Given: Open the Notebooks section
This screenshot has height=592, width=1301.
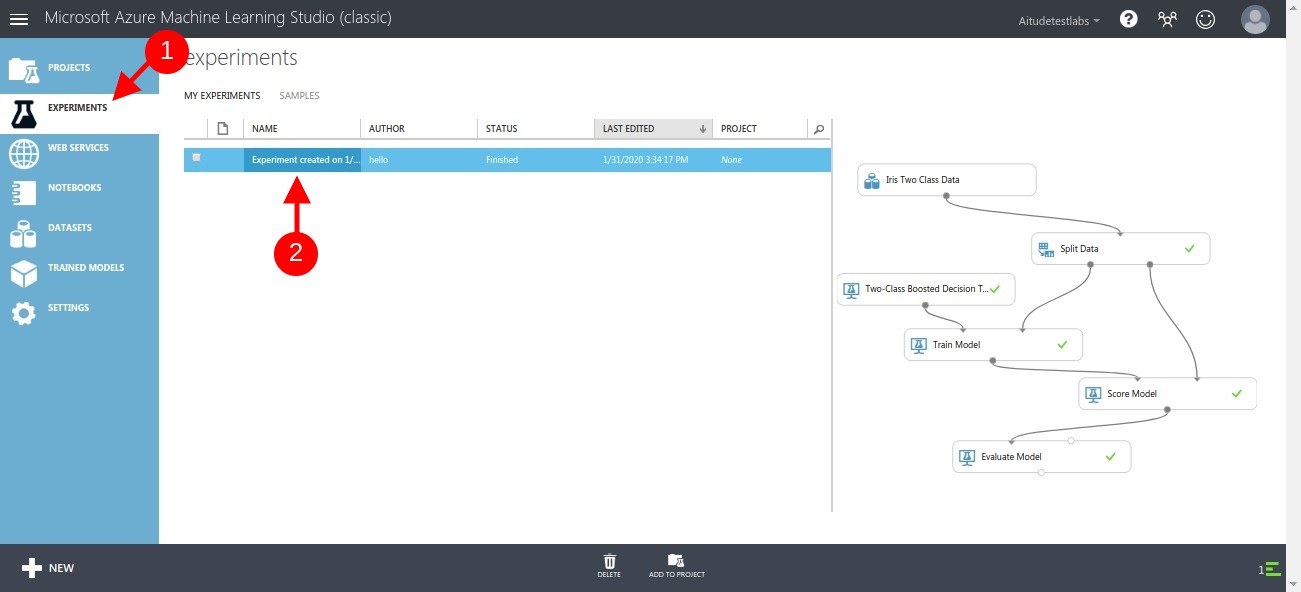Looking at the screenshot, I should (x=75, y=187).
